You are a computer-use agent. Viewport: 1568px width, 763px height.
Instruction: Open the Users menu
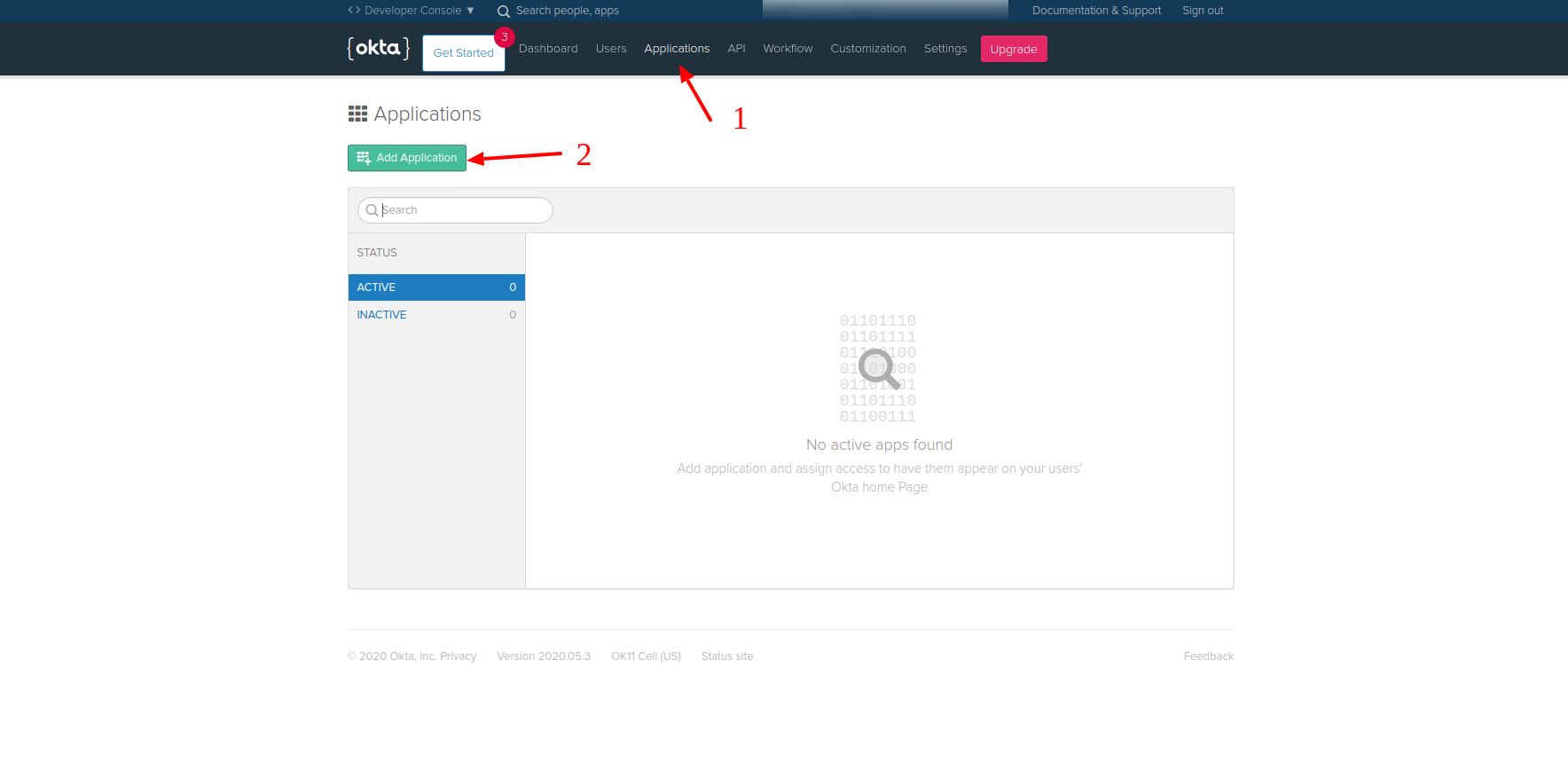click(x=610, y=49)
